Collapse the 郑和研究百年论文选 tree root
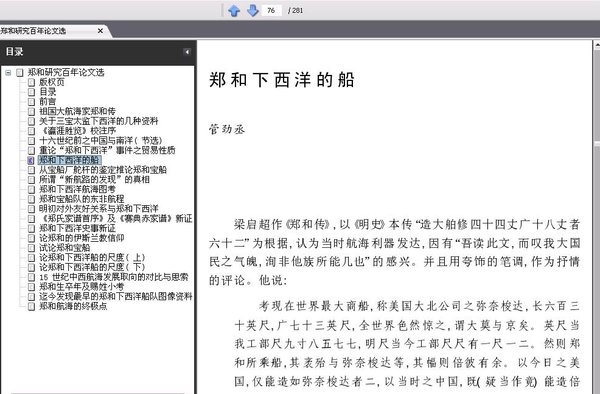 (x=8, y=72)
